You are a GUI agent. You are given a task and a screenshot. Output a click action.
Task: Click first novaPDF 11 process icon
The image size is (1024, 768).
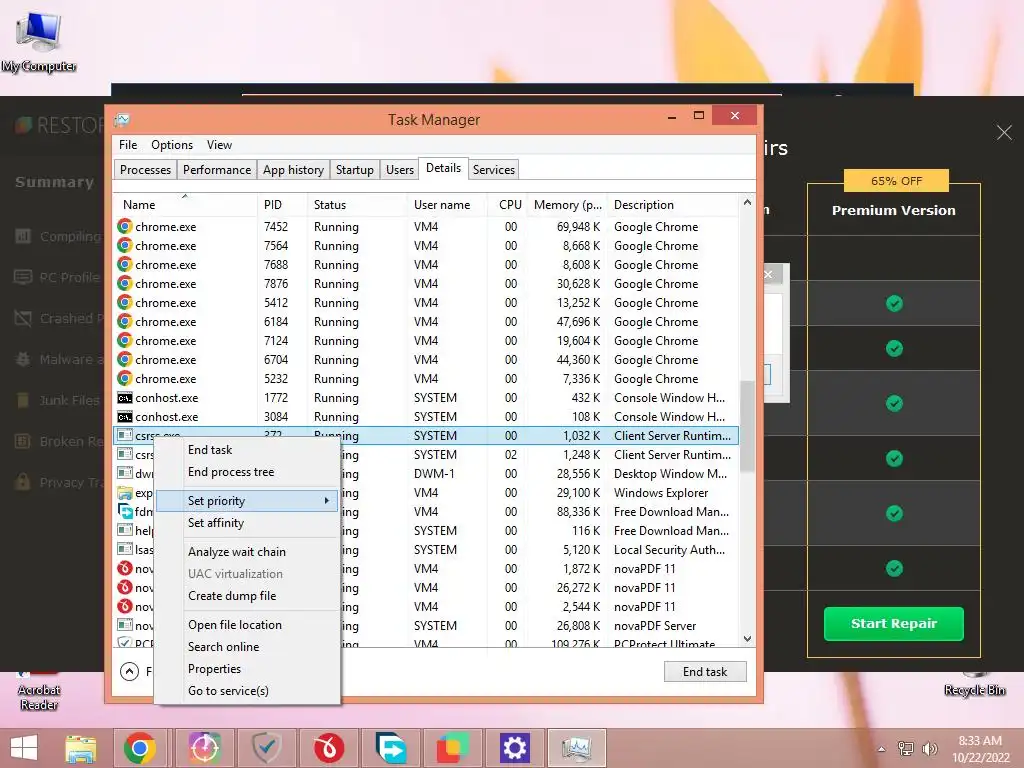pos(125,569)
